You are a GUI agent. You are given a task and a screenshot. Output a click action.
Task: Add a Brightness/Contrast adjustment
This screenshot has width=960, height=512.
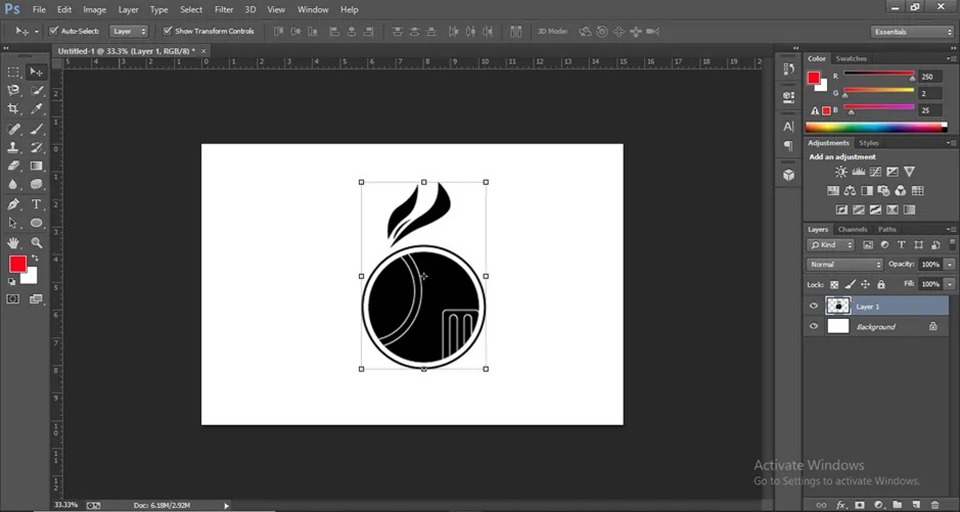point(841,172)
